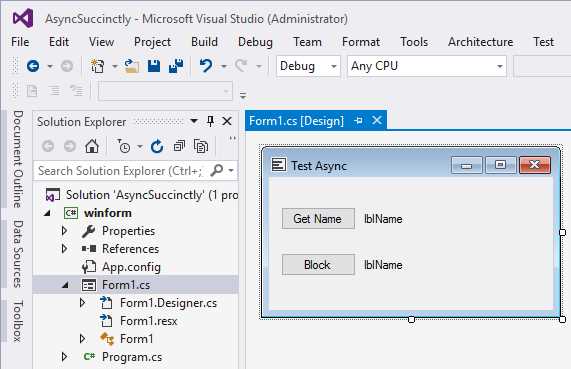Expand the Program.cs node
Viewport: 571px width, 369px height.
pyautogui.click(x=64, y=357)
